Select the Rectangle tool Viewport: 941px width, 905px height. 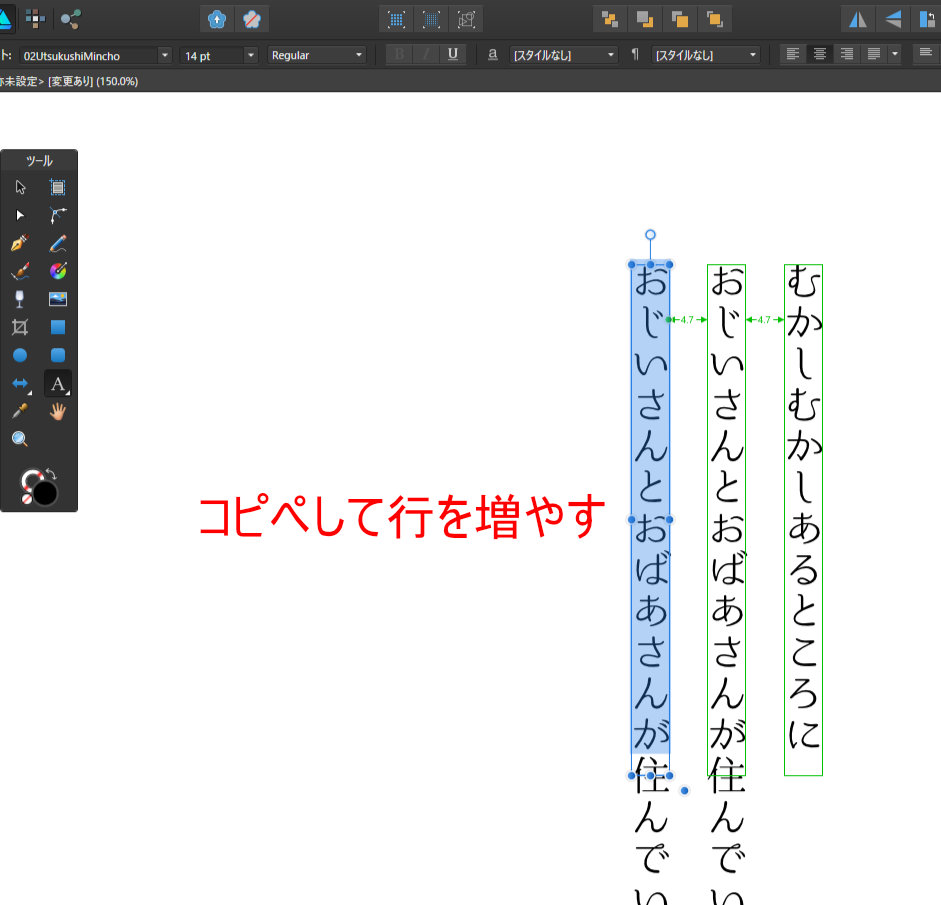click(58, 327)
